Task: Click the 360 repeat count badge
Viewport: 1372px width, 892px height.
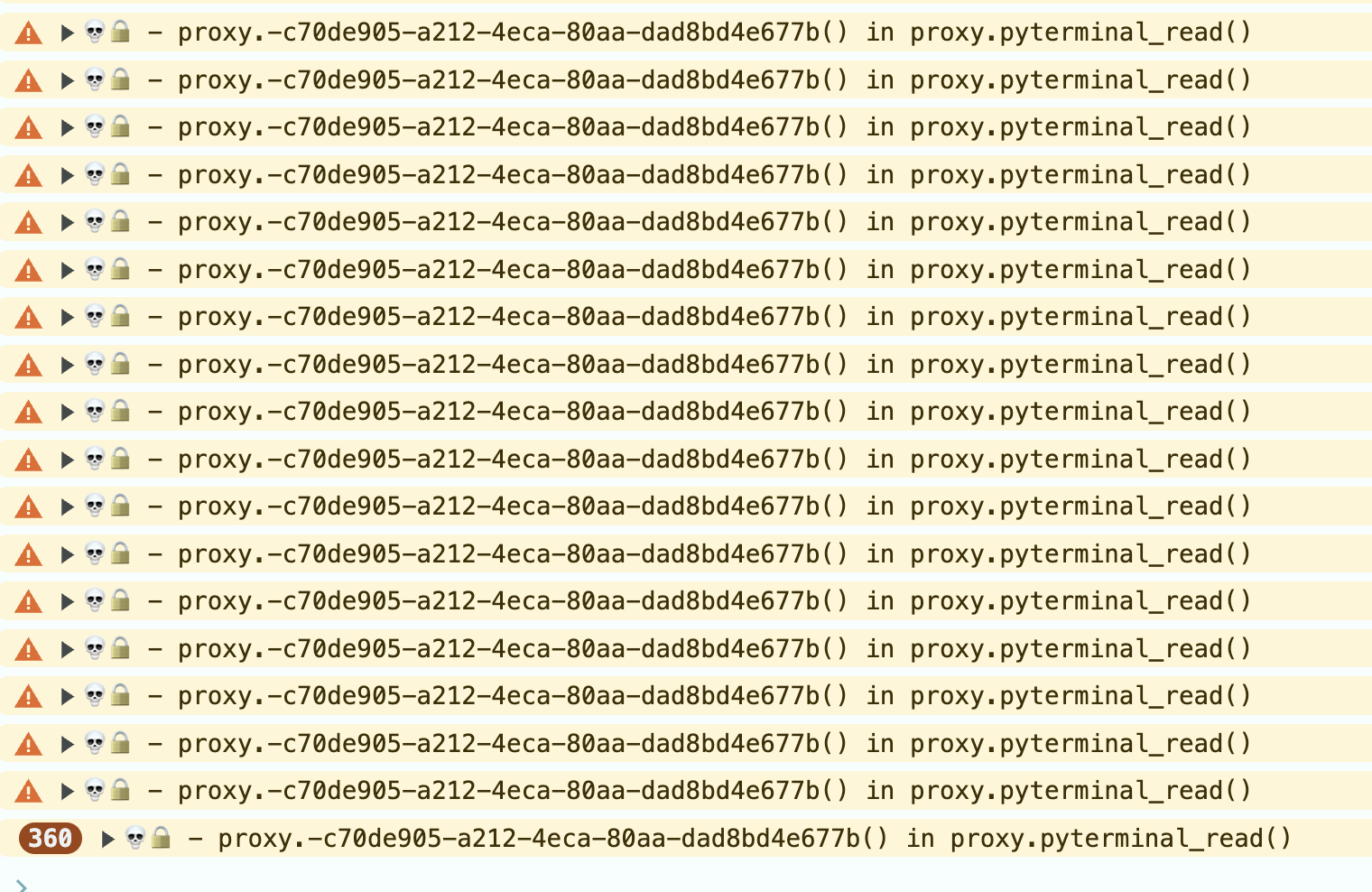Action: [51, 839]
